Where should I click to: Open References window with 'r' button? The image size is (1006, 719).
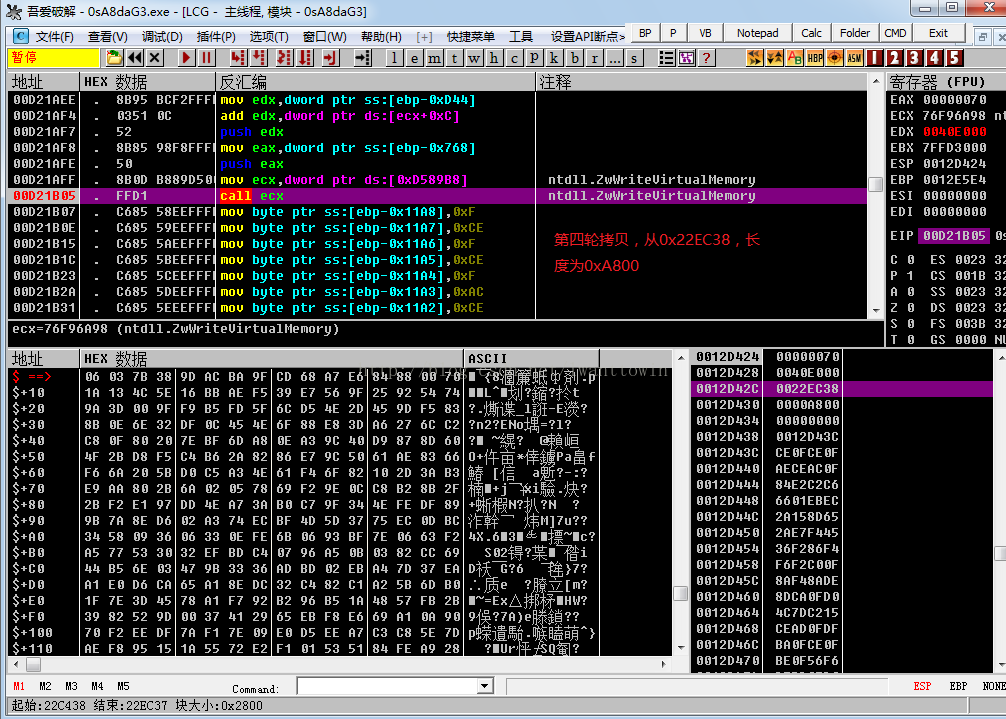(x=594, y=58)
